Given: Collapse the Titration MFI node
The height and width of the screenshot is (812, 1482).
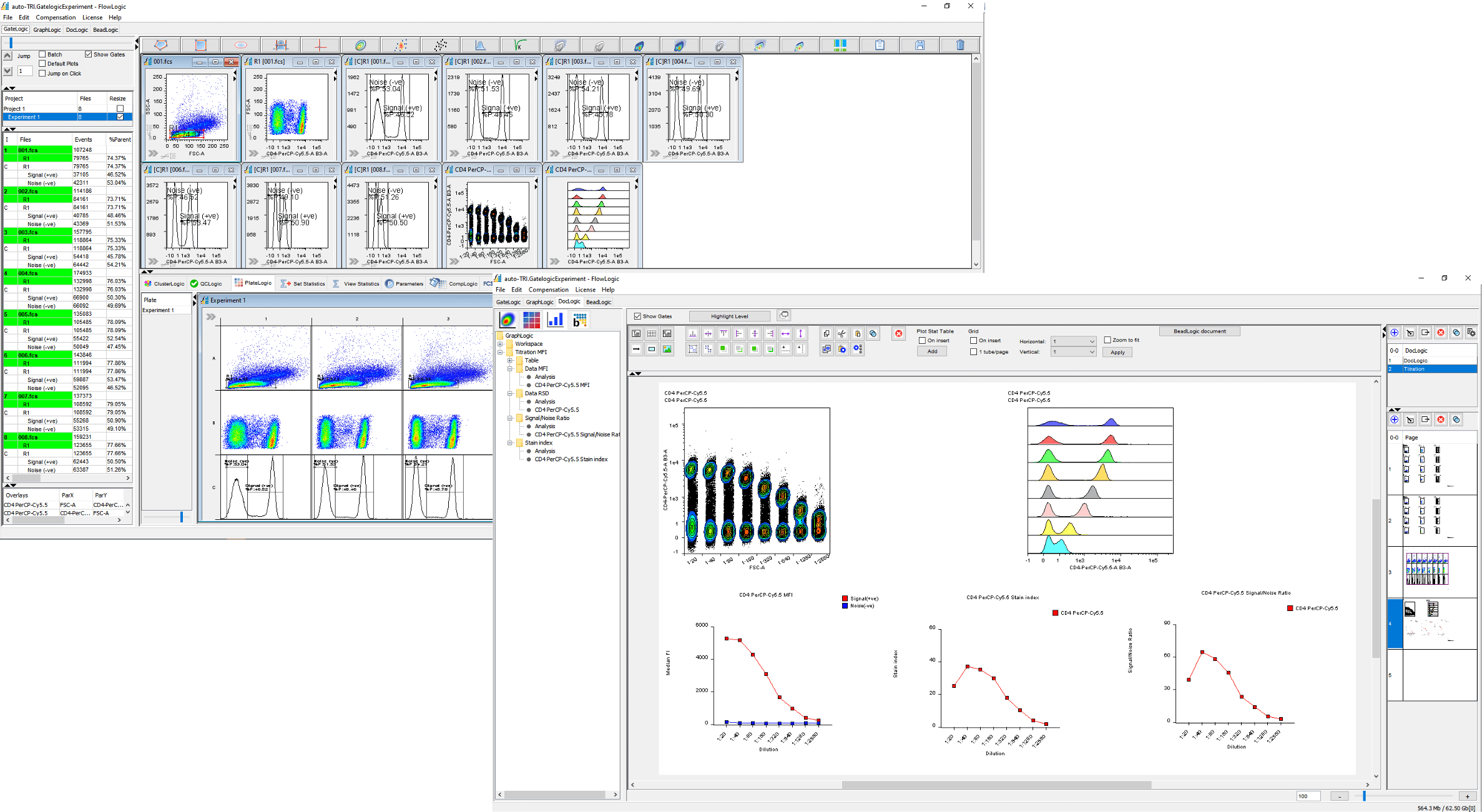Looking at the screenshot, I should tap(500, 351).
